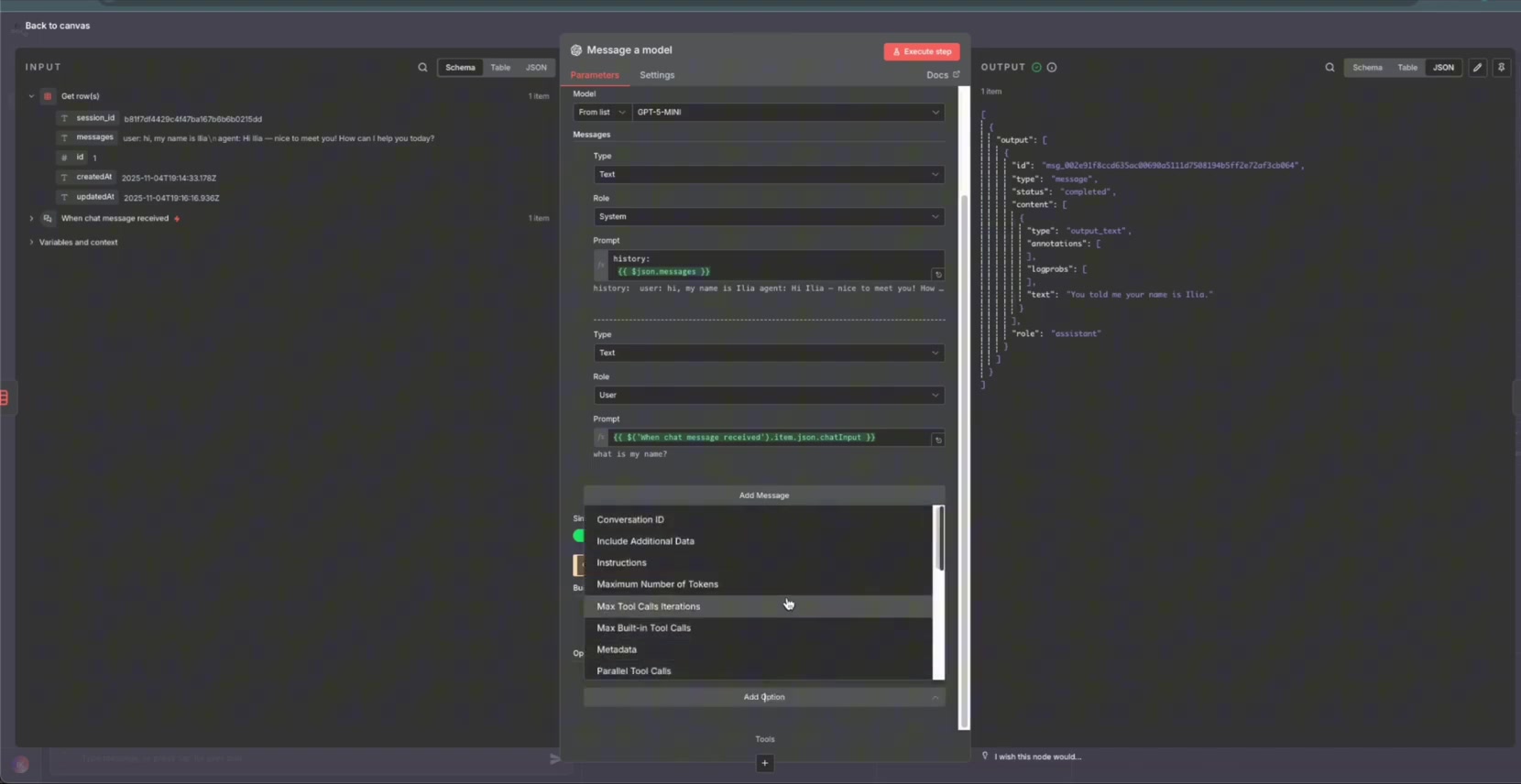1521x784 pixels.
Task: Click the createdAt field type icon
Action: [64, 178]
